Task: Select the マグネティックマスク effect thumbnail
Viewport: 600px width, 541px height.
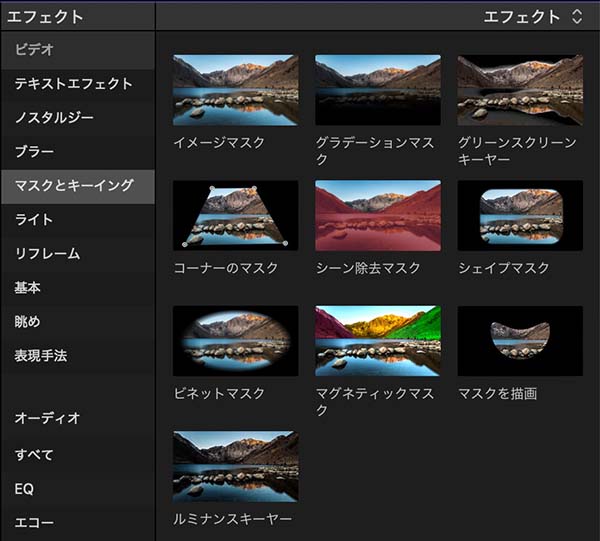Action: coord(377,341)
